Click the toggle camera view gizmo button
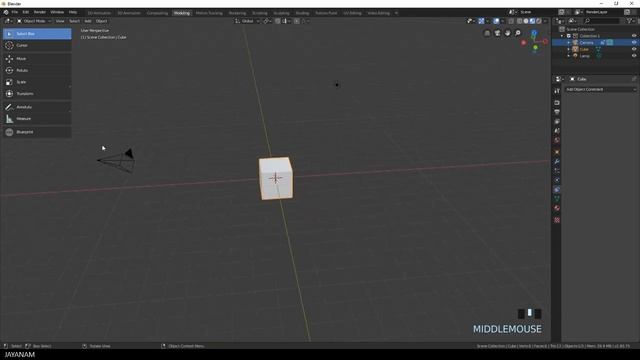This screenshot has width=640, height=360. [498, 33]
